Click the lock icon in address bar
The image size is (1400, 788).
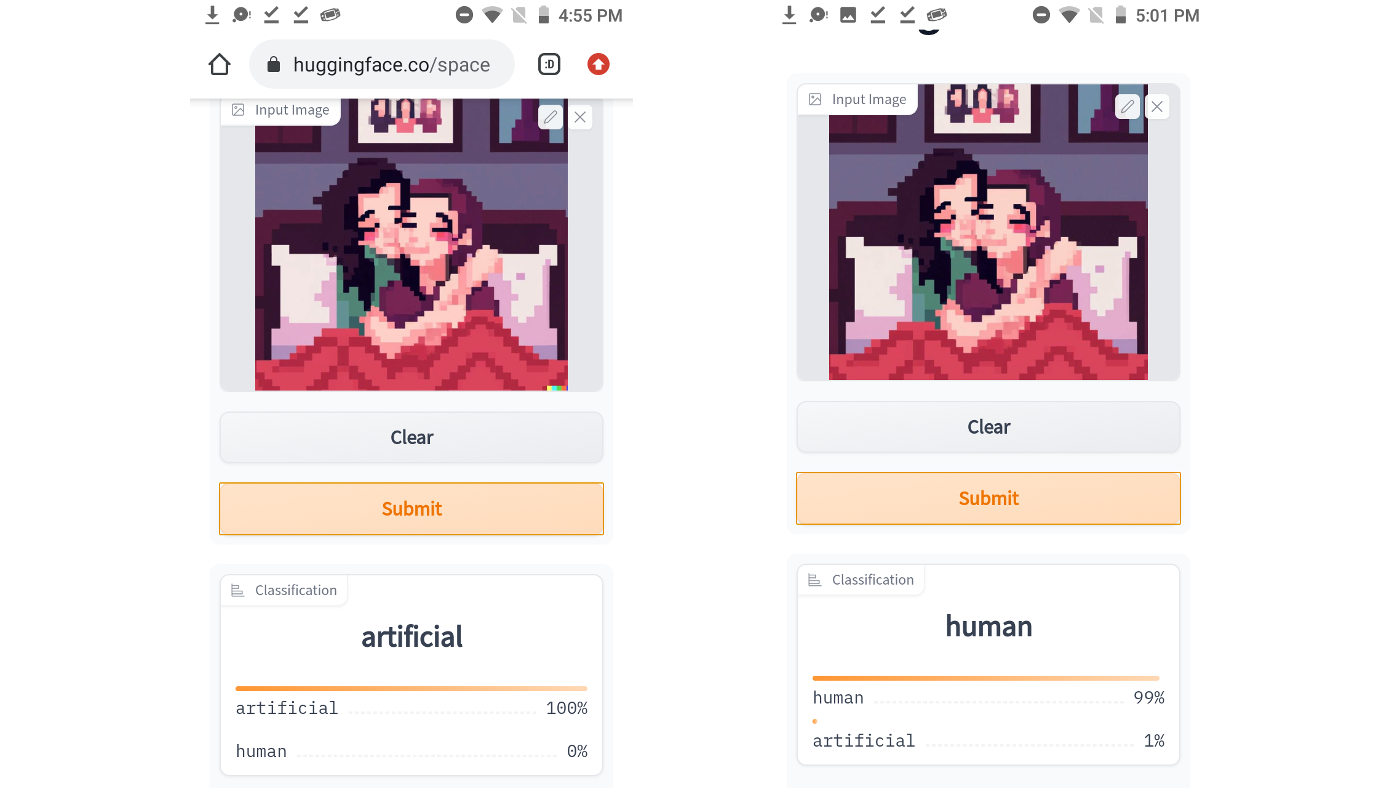coord(273,65)
